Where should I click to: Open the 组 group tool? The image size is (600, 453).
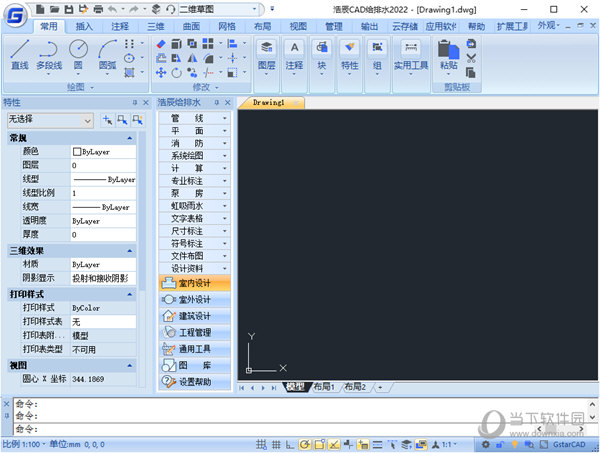(x=377, y=57)
